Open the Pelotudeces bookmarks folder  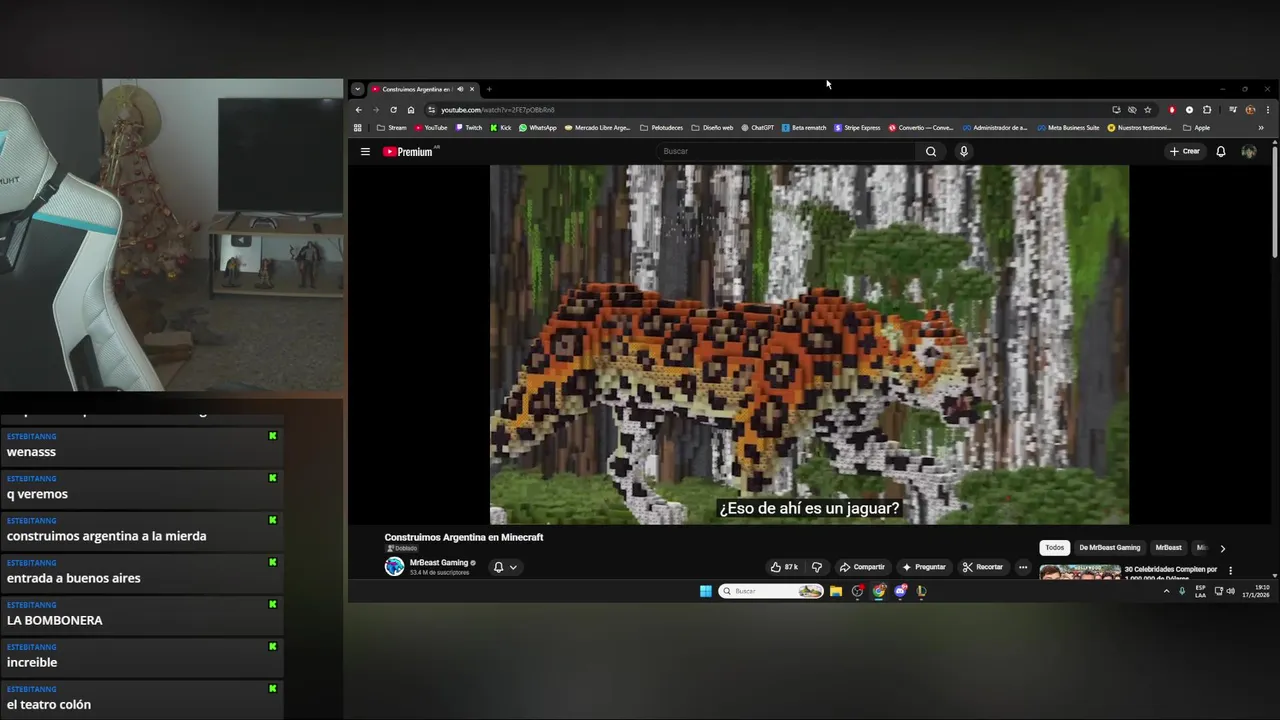coord(661,128)
